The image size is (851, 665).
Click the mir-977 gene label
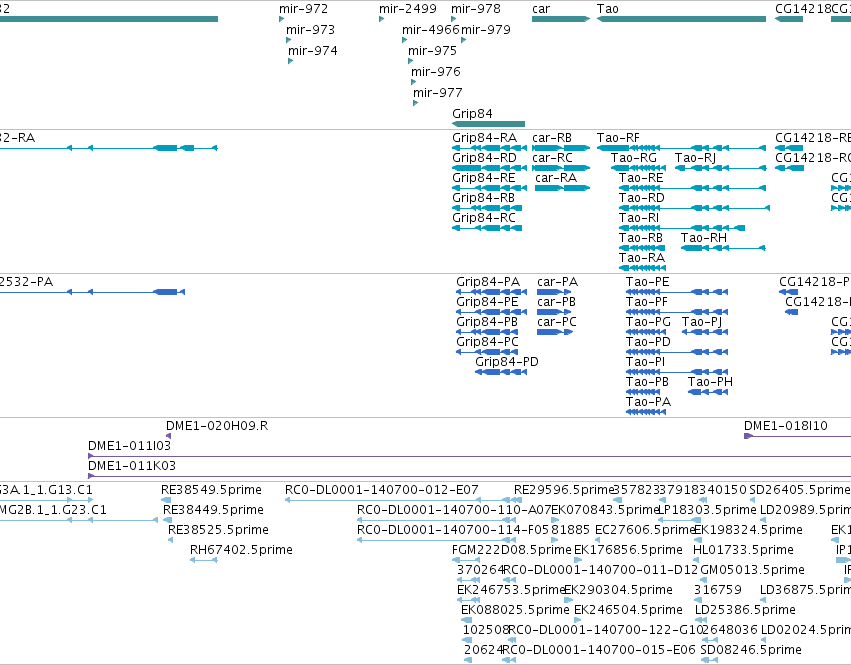point(437,92)
